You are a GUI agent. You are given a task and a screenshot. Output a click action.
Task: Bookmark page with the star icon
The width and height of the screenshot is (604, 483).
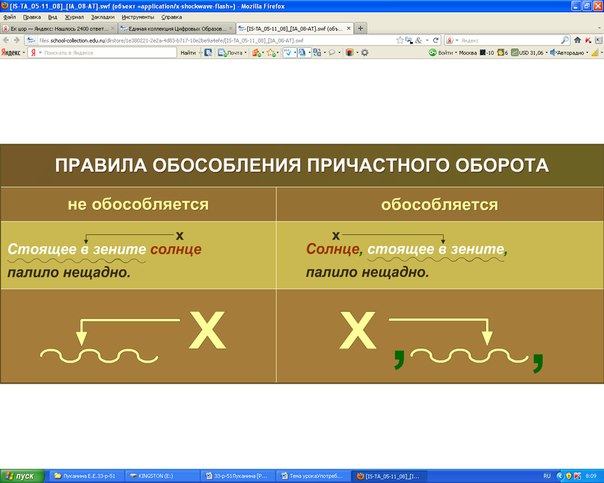(400, 40)
